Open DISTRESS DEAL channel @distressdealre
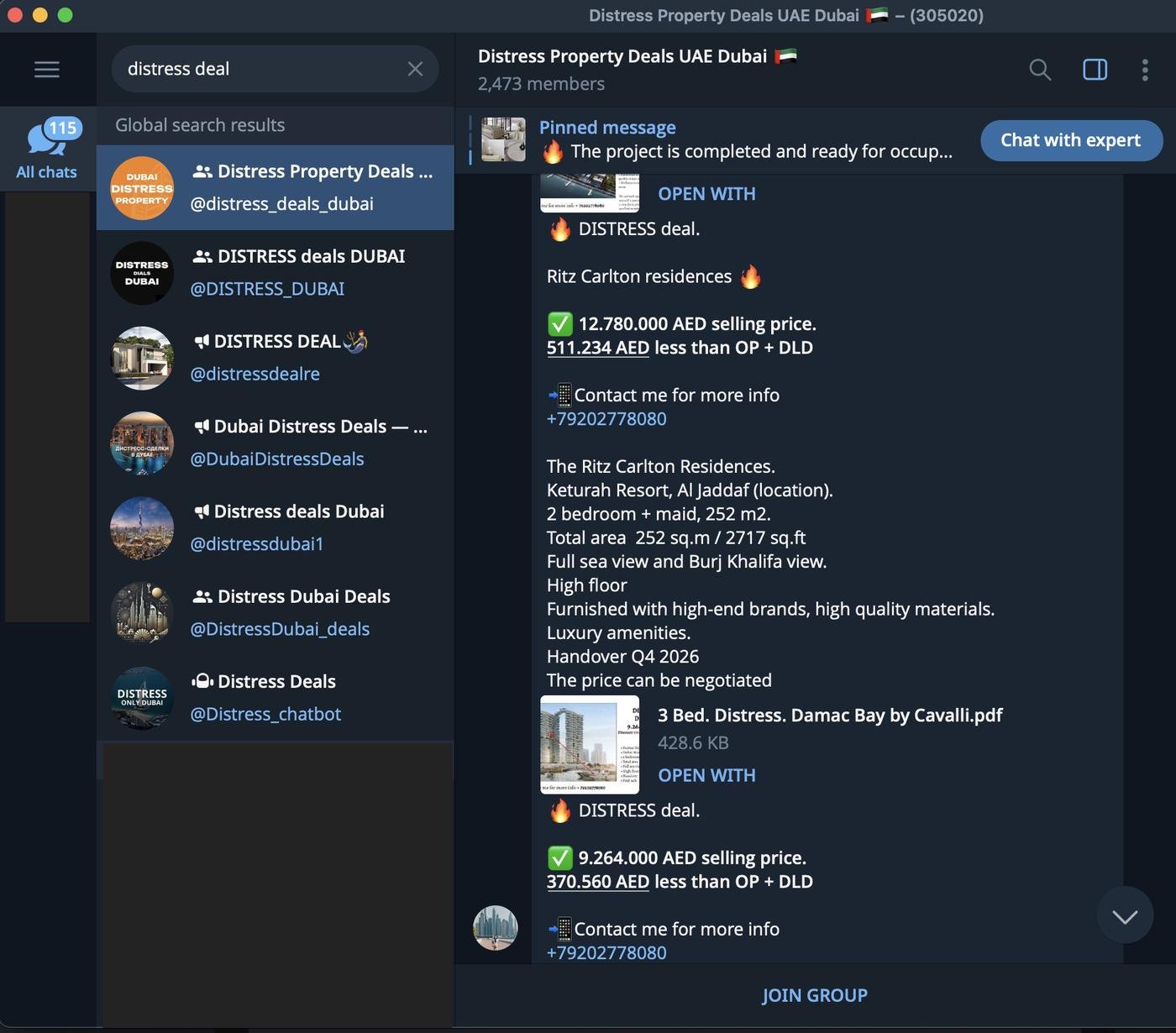This screenshot has width=1176, height=1033. 276,357
